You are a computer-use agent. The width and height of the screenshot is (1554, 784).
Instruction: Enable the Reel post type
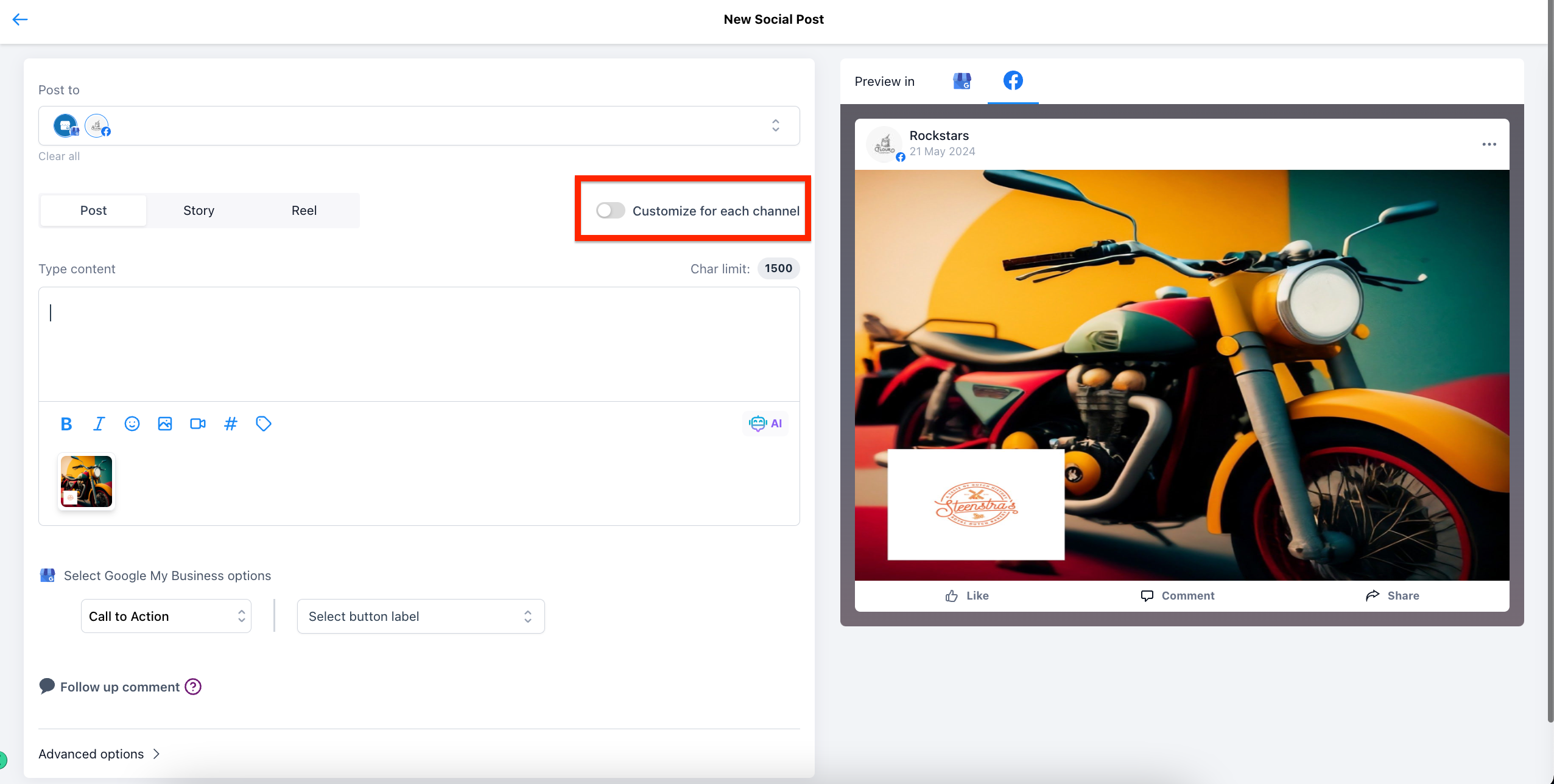(x=305, y=210)
